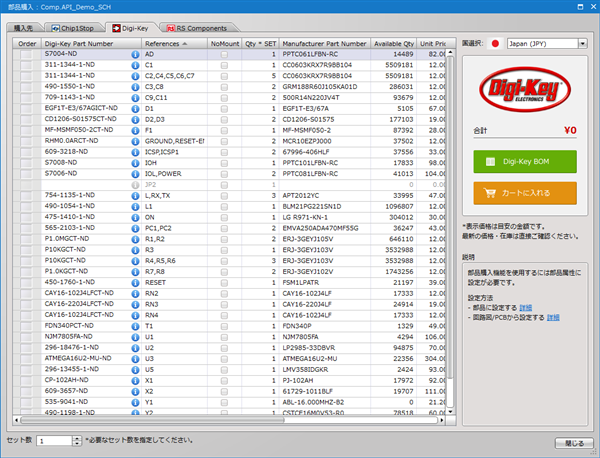The width and height of the screenshot is (600, 458).
Task: Show info for MF-MSMF050-2CT-ND part
Action: (x=135, y=130)
